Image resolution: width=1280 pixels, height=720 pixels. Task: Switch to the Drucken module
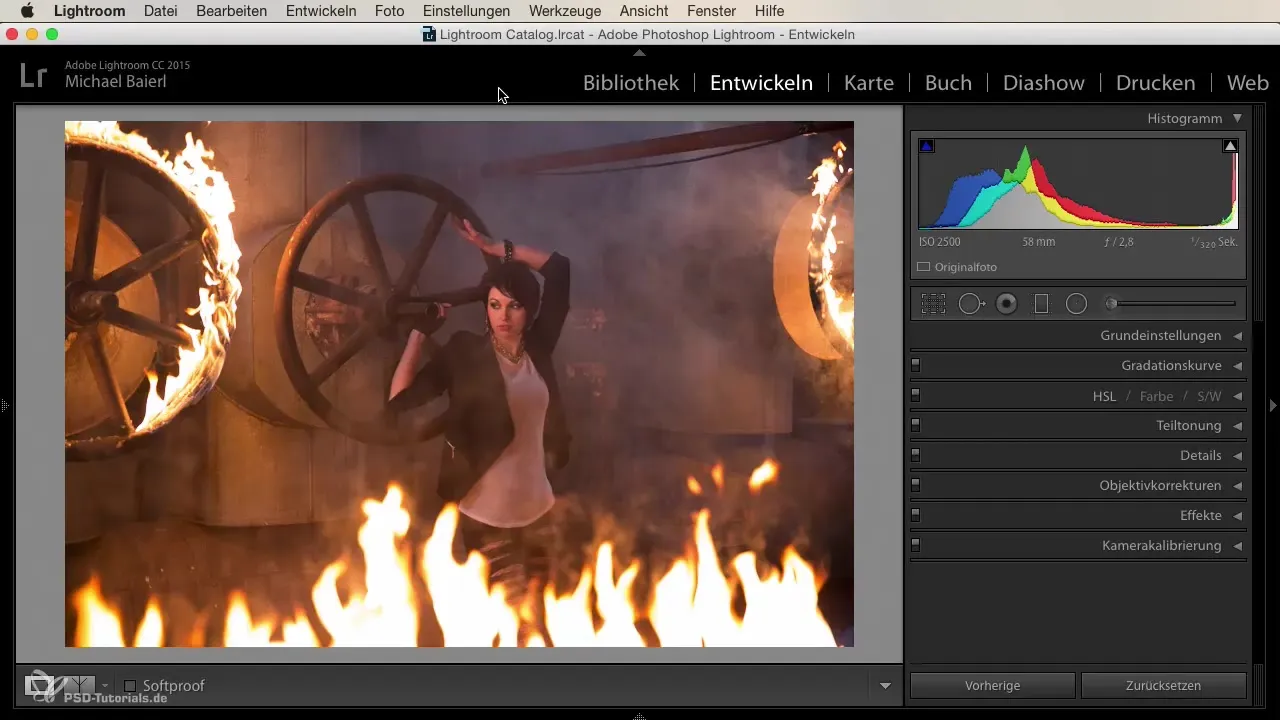pyautogui.click(x=1156, y=83)
